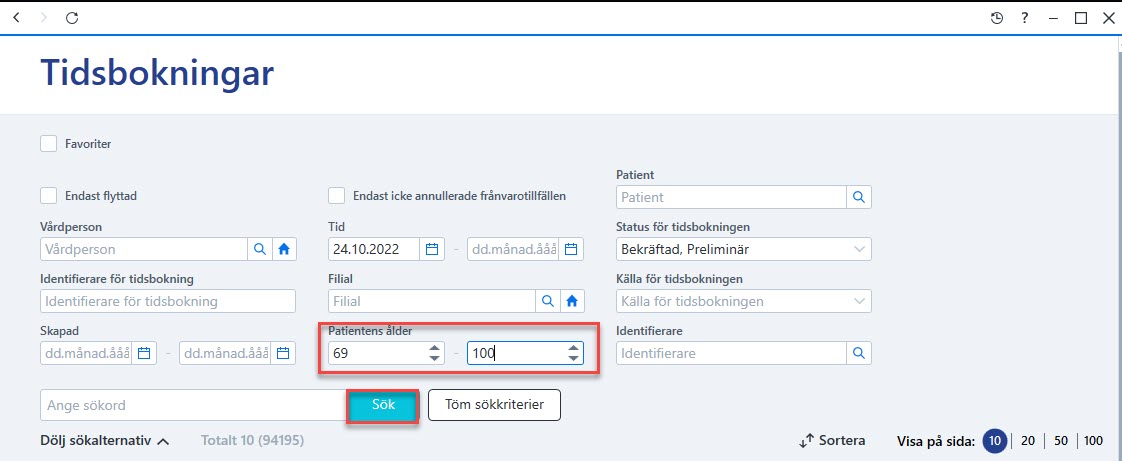Collapse search options via Dölj sökalternativ
This screenshot has width=1122, height=461.
point(104,440)
